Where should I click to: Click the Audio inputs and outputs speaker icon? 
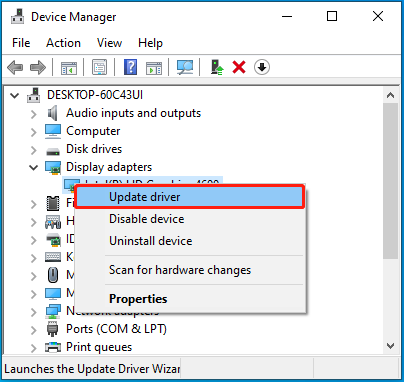point(53,113)
